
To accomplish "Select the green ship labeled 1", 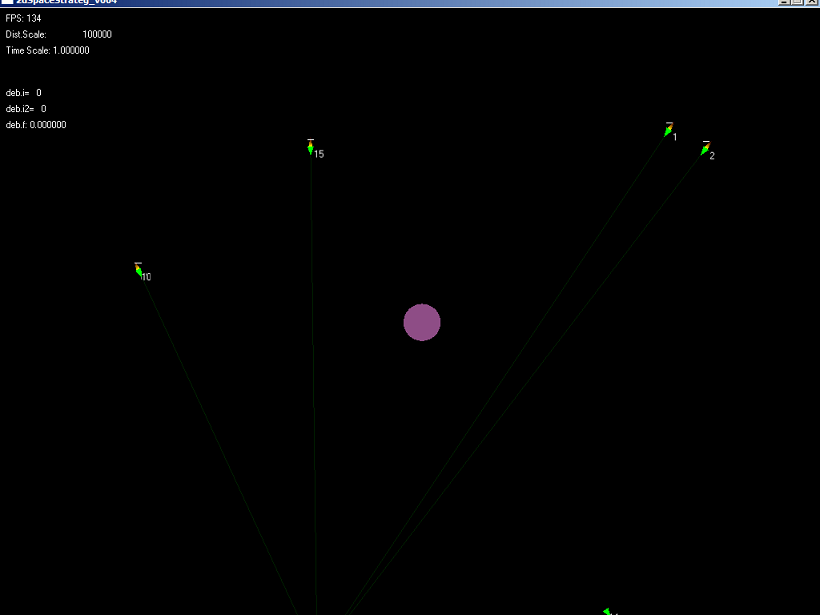I will point(668,131).
